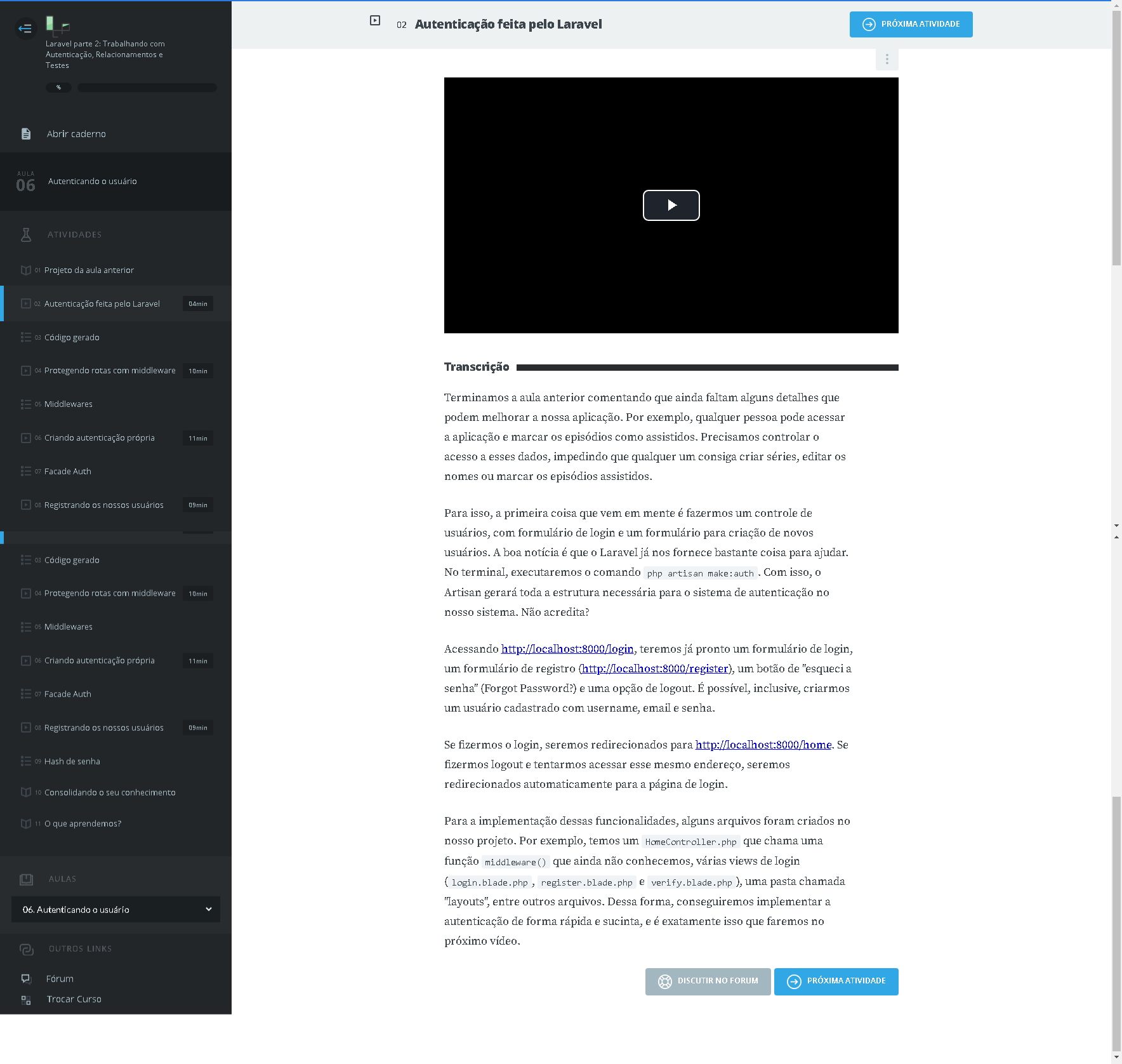Open 'Projeto da aula anterior' activity
1122x1064 pixels.
[x=89, y=270]
